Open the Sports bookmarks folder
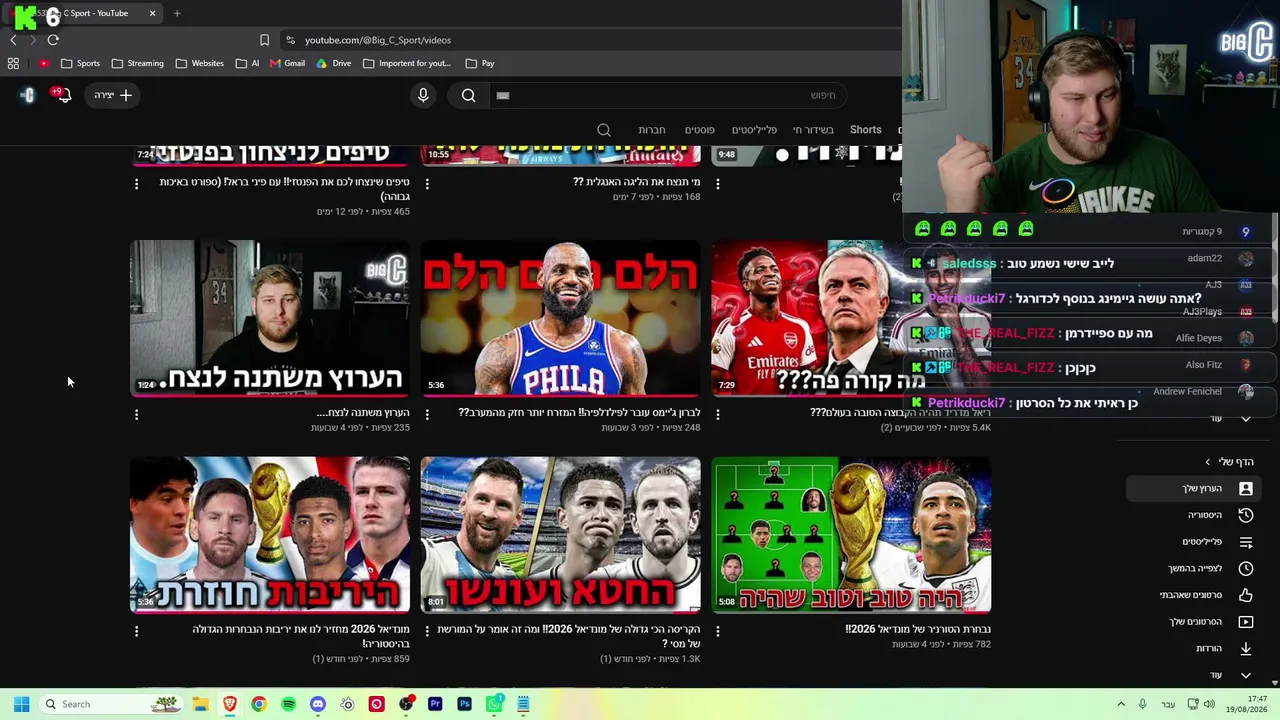 click(80, 63)
